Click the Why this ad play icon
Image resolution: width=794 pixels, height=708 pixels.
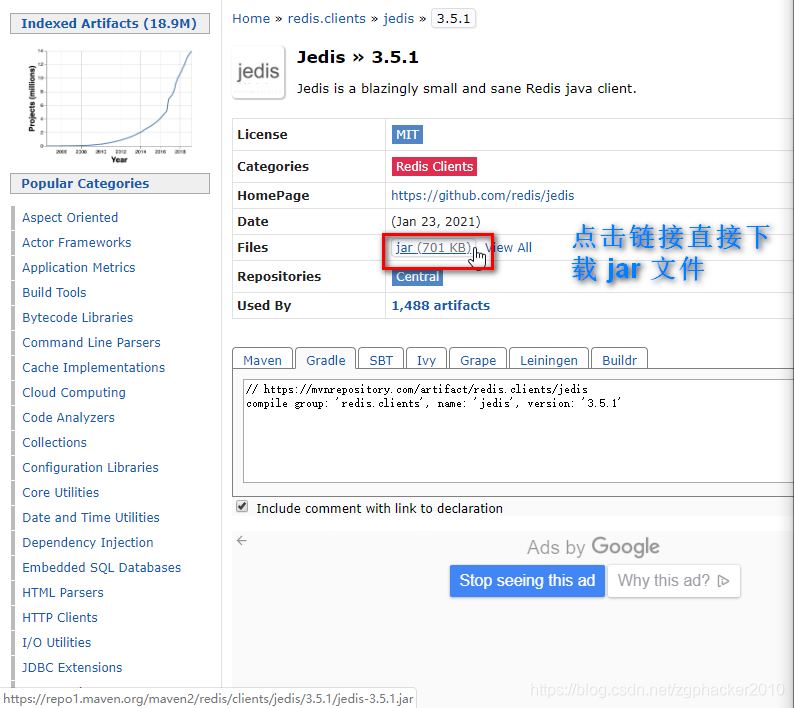[x=724, y=580]
